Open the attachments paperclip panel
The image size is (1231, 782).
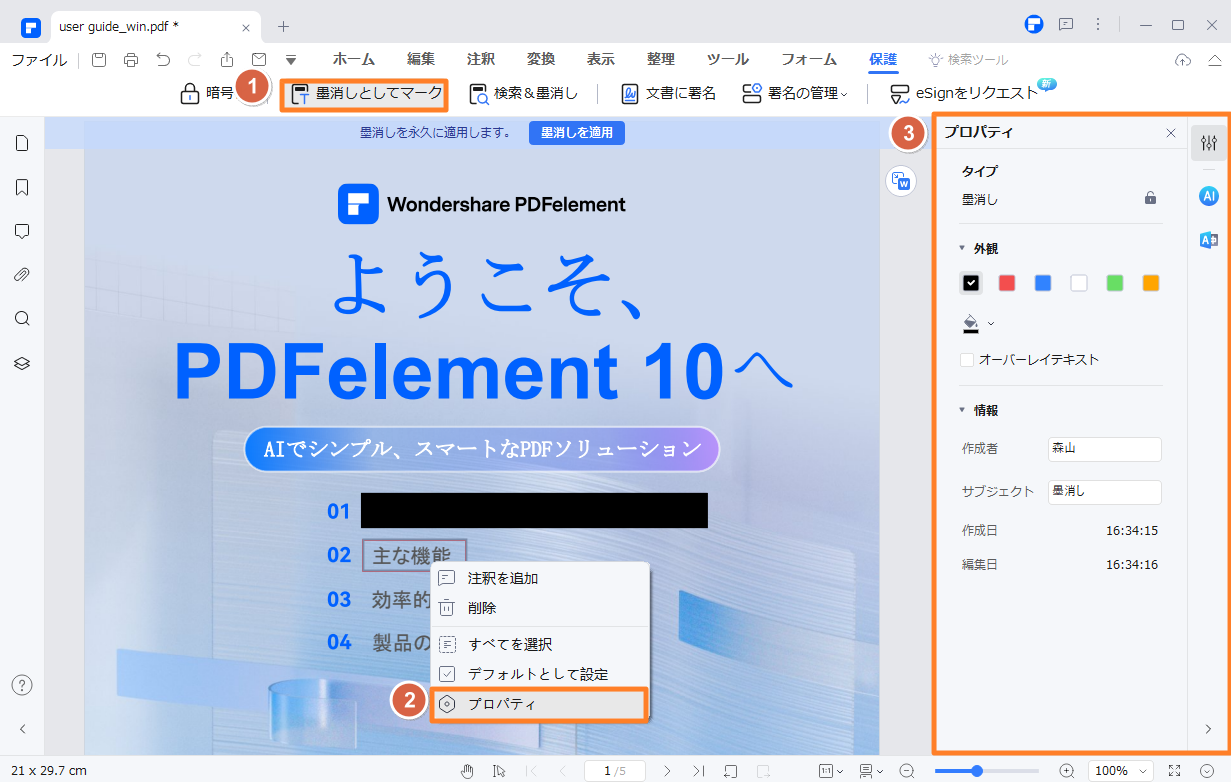click(22, 275)
